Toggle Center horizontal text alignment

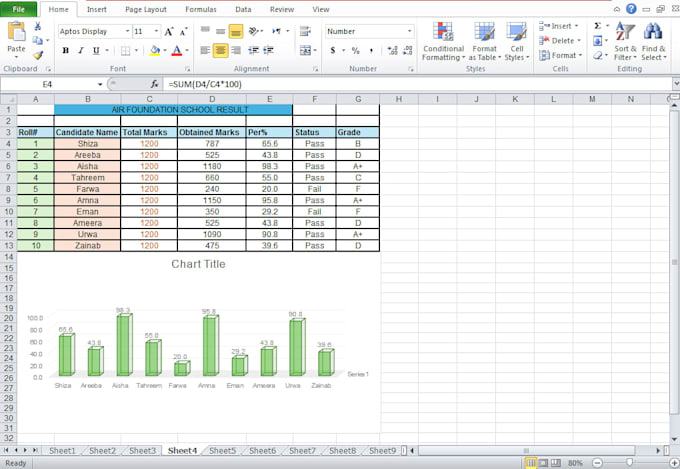tap(220, 50)
